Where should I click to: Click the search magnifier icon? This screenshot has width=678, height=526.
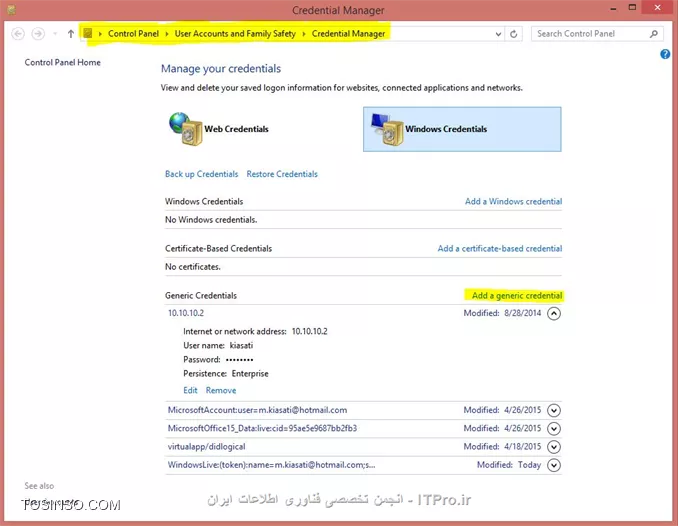point(654,34)
